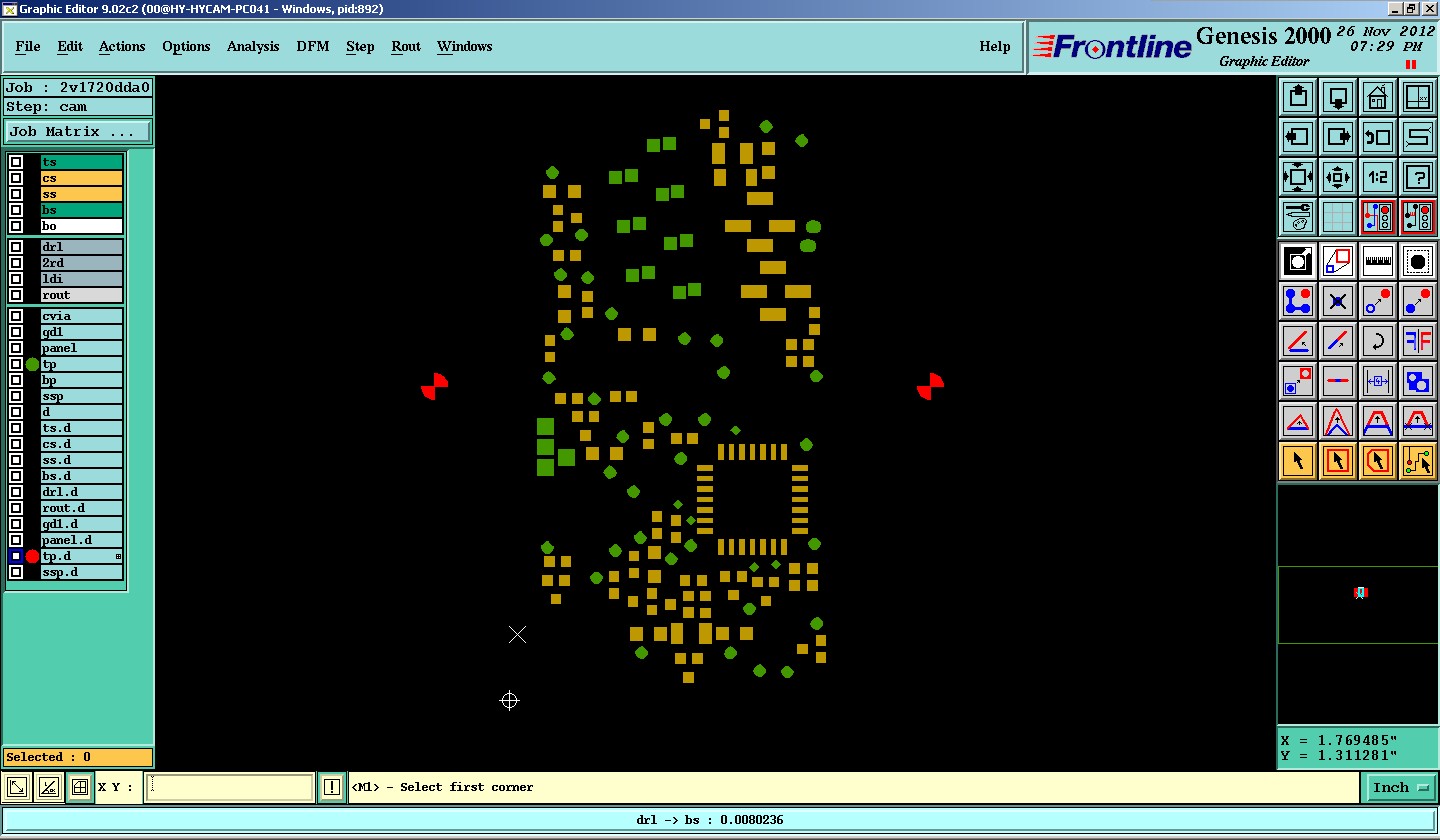Select the plain arrow pointer tool
This screenshot has width=1440, height=840.
pyautogui.click(x=1298, y=461)
